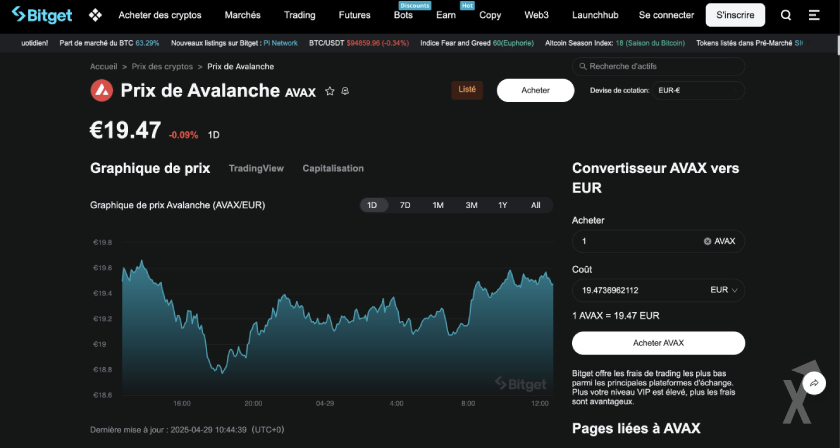Open the Devise de cotation EUR-€ selector
This screenshot has width=840, height=448.
coord(698,90)
